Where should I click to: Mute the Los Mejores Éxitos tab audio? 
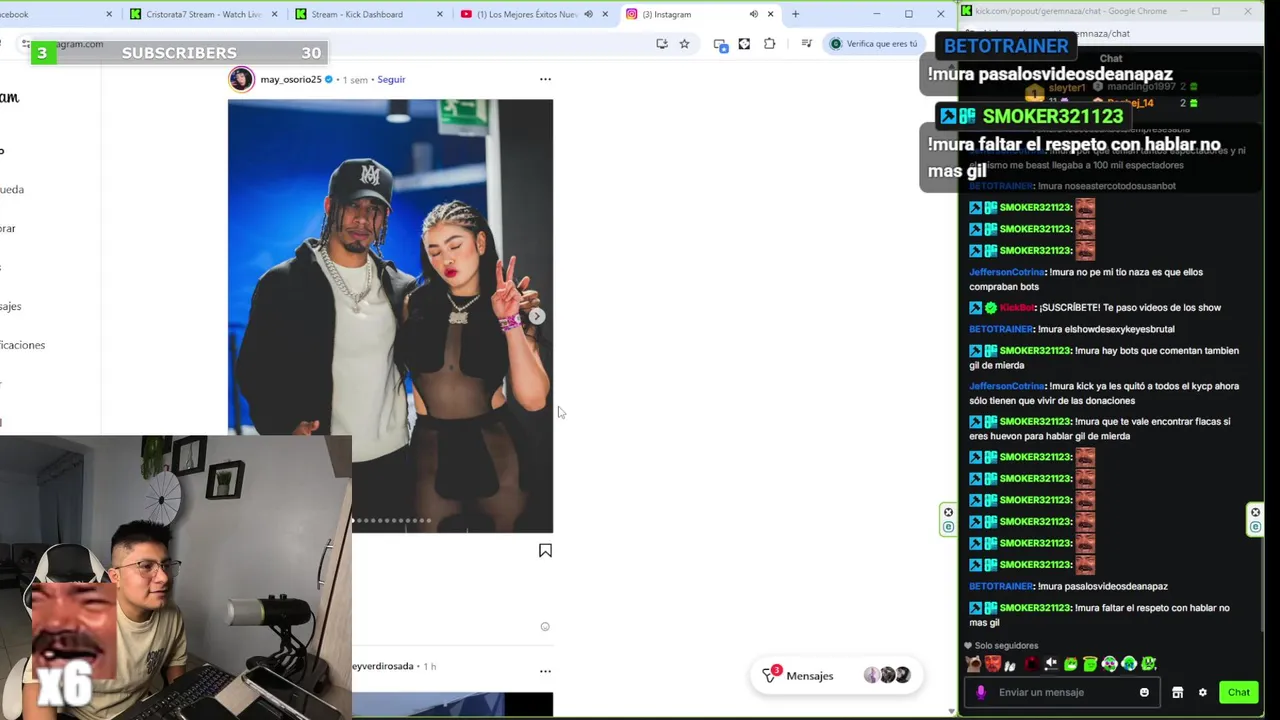click(x=588, y=14)
